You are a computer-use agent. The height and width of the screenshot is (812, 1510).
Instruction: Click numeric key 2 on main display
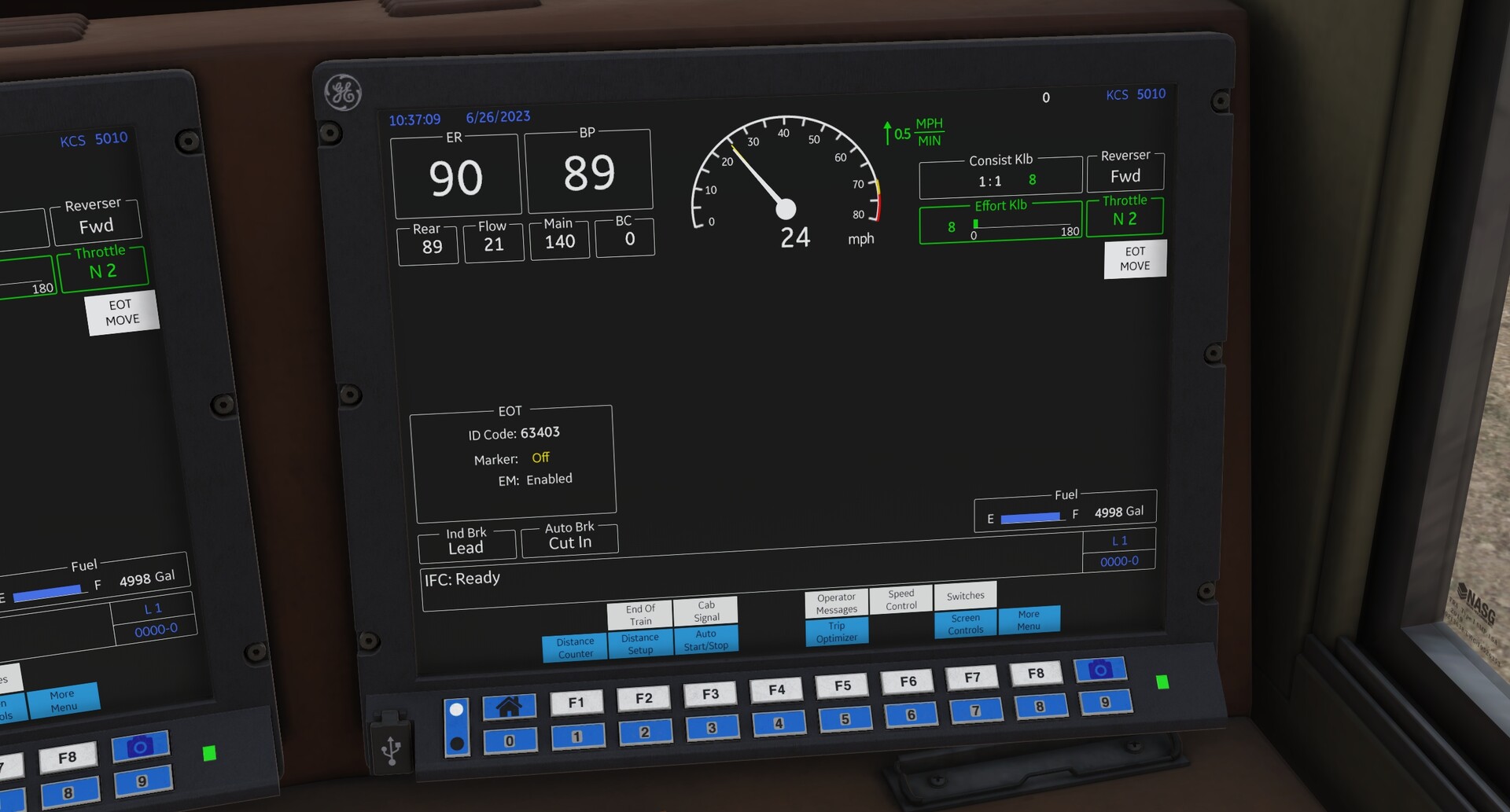coord(645,732)
